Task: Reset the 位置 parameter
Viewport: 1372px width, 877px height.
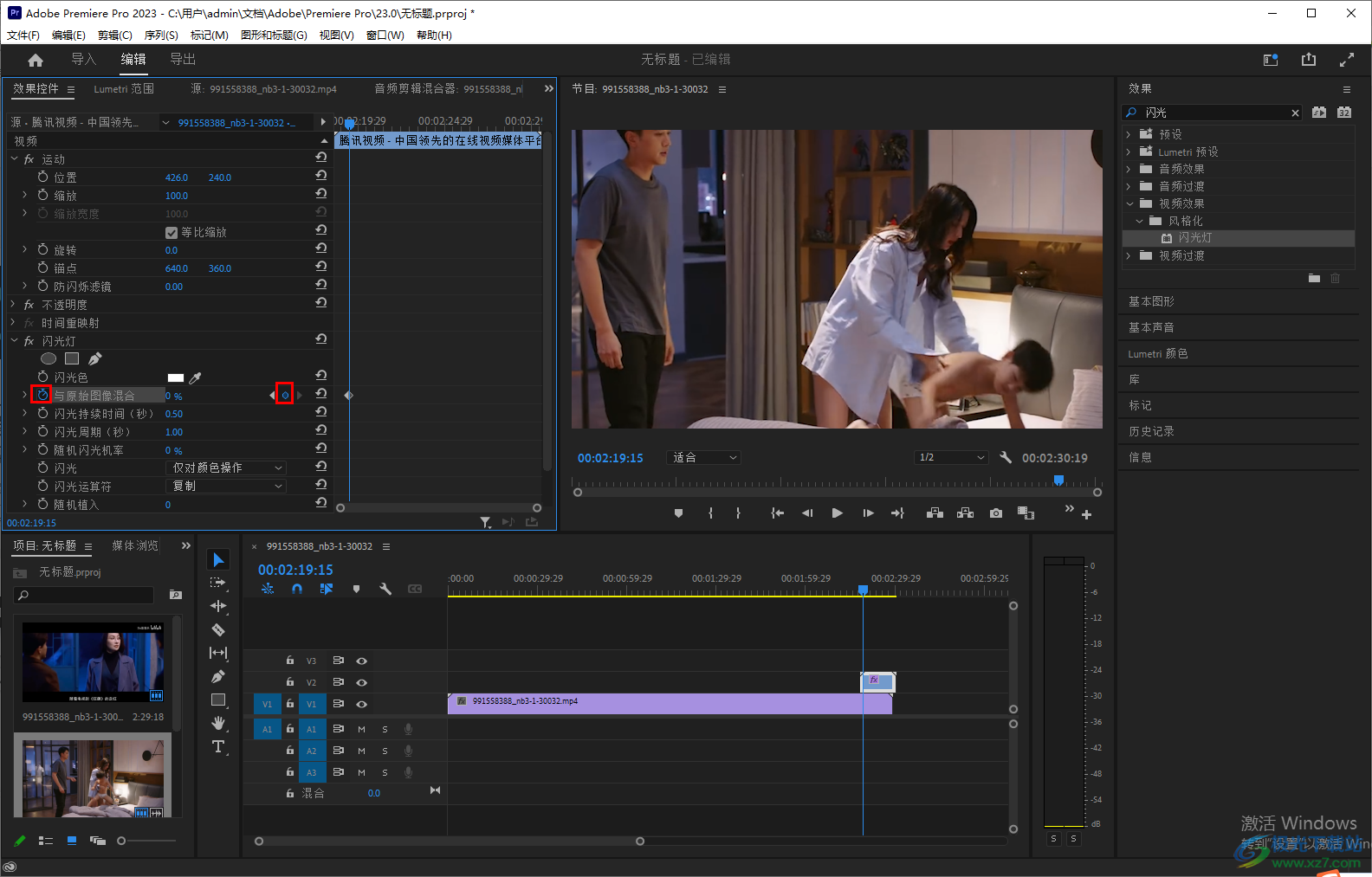Action: [x=321, y=177]
